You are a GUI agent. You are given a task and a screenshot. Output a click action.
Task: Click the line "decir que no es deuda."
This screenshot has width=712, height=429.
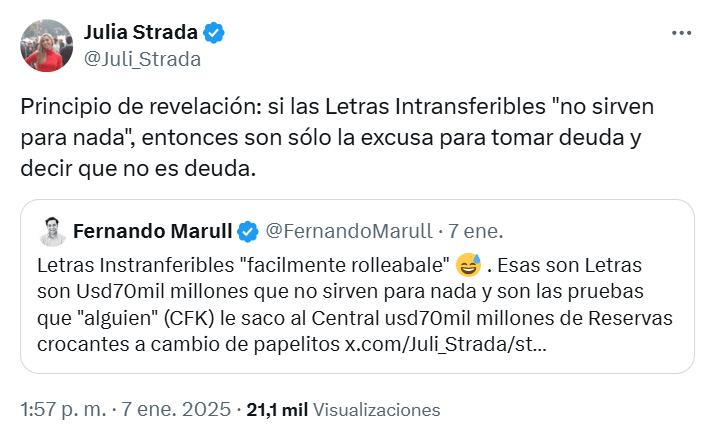[x=138, y=169]
